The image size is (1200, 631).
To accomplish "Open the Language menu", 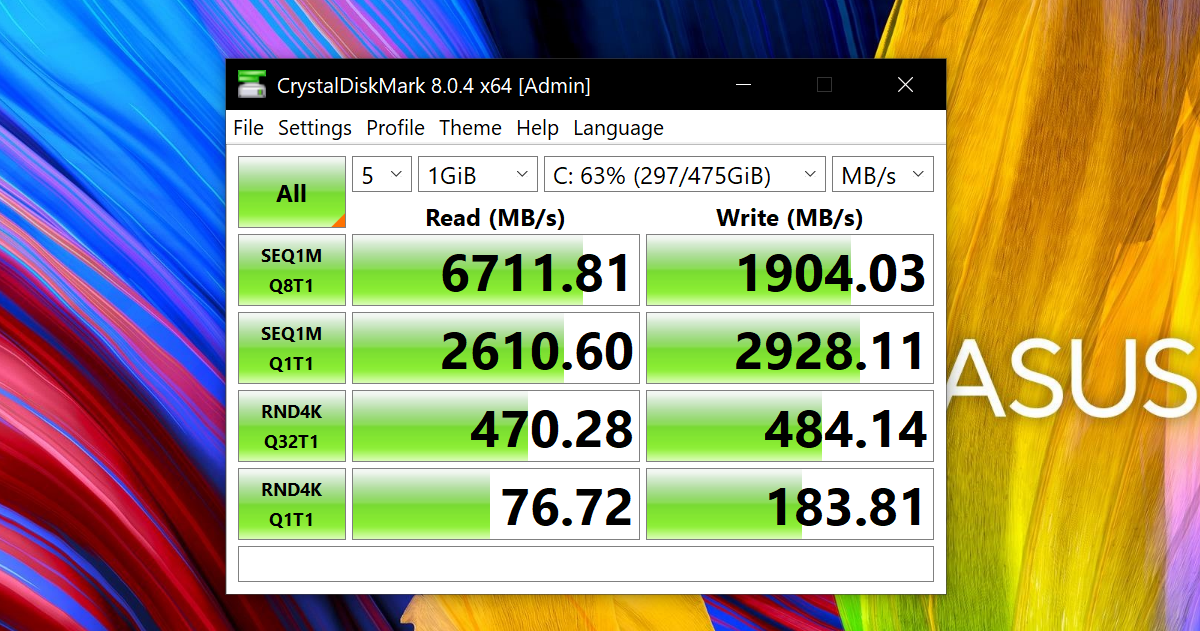I will point(618,128).
